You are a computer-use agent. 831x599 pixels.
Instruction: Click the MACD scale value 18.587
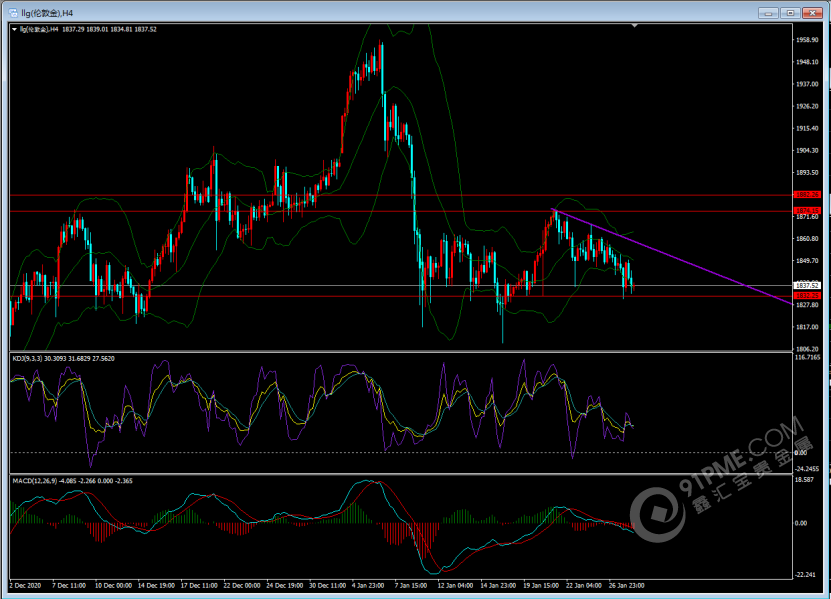click(805, 480)
